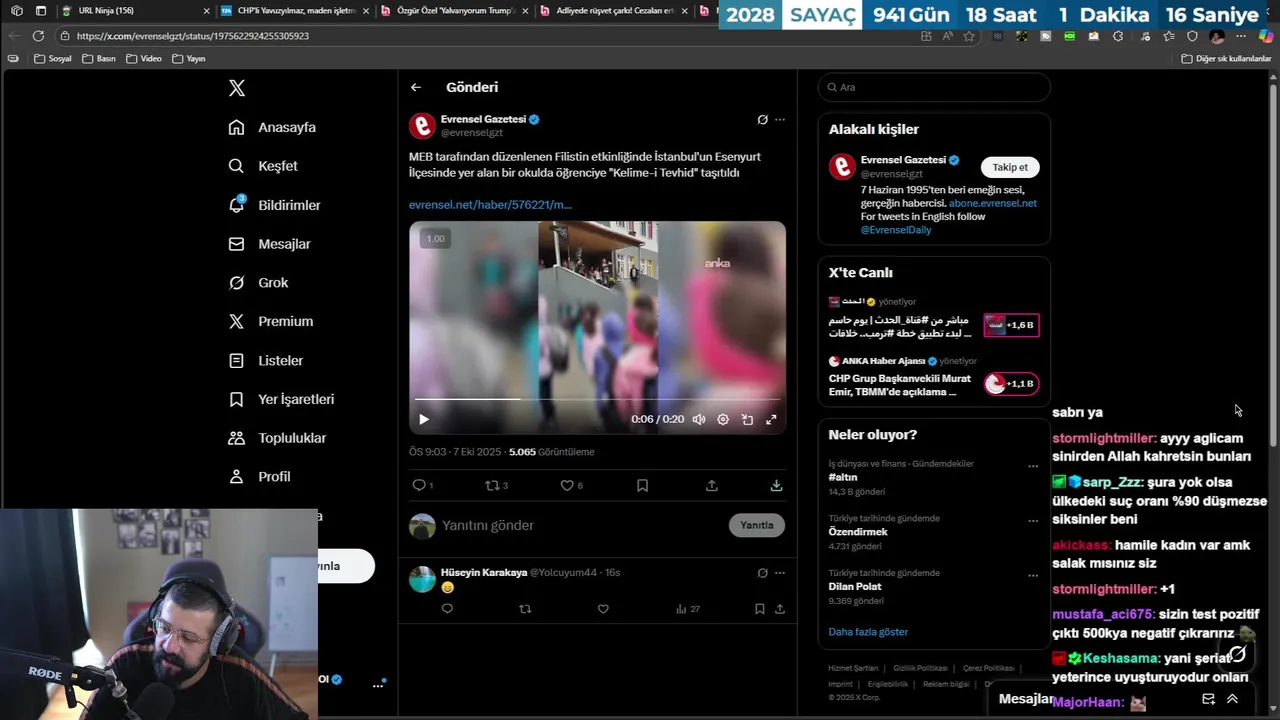Open account menu dots beside profile name

click(x=378, y=685)
